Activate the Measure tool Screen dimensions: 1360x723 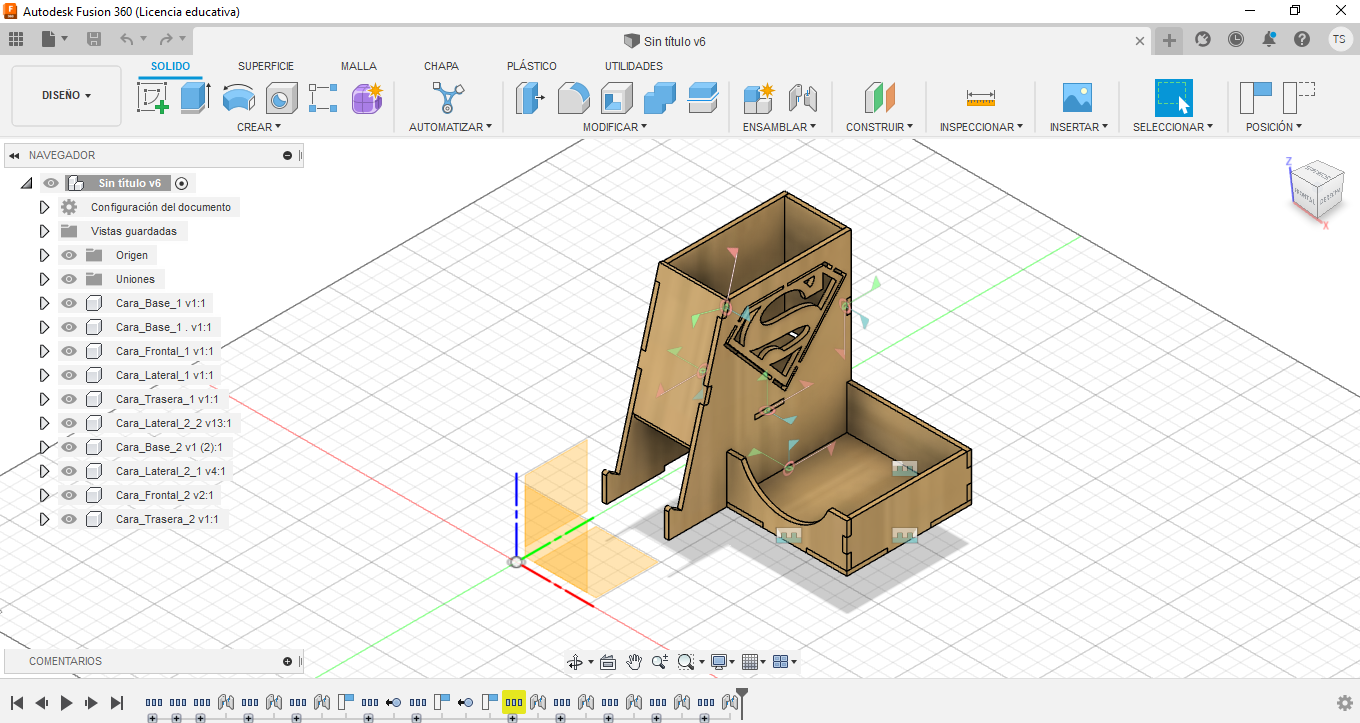981,98
